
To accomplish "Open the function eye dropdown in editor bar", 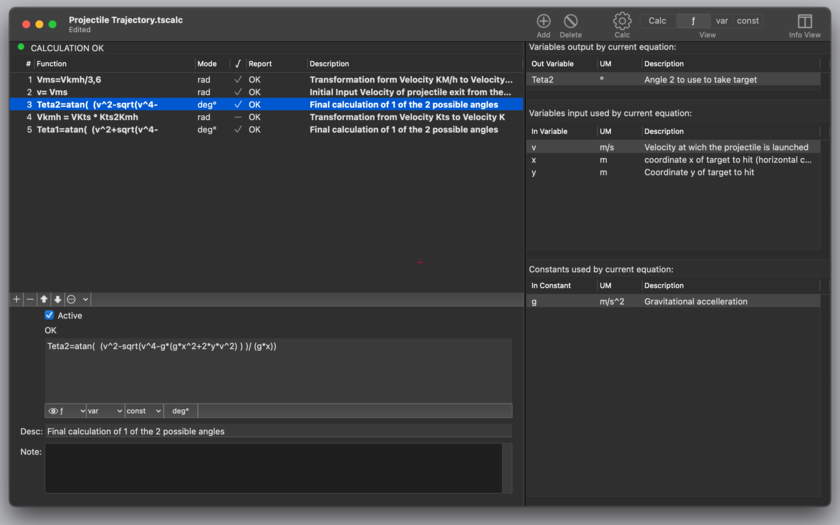I will (x=66, y=411).
